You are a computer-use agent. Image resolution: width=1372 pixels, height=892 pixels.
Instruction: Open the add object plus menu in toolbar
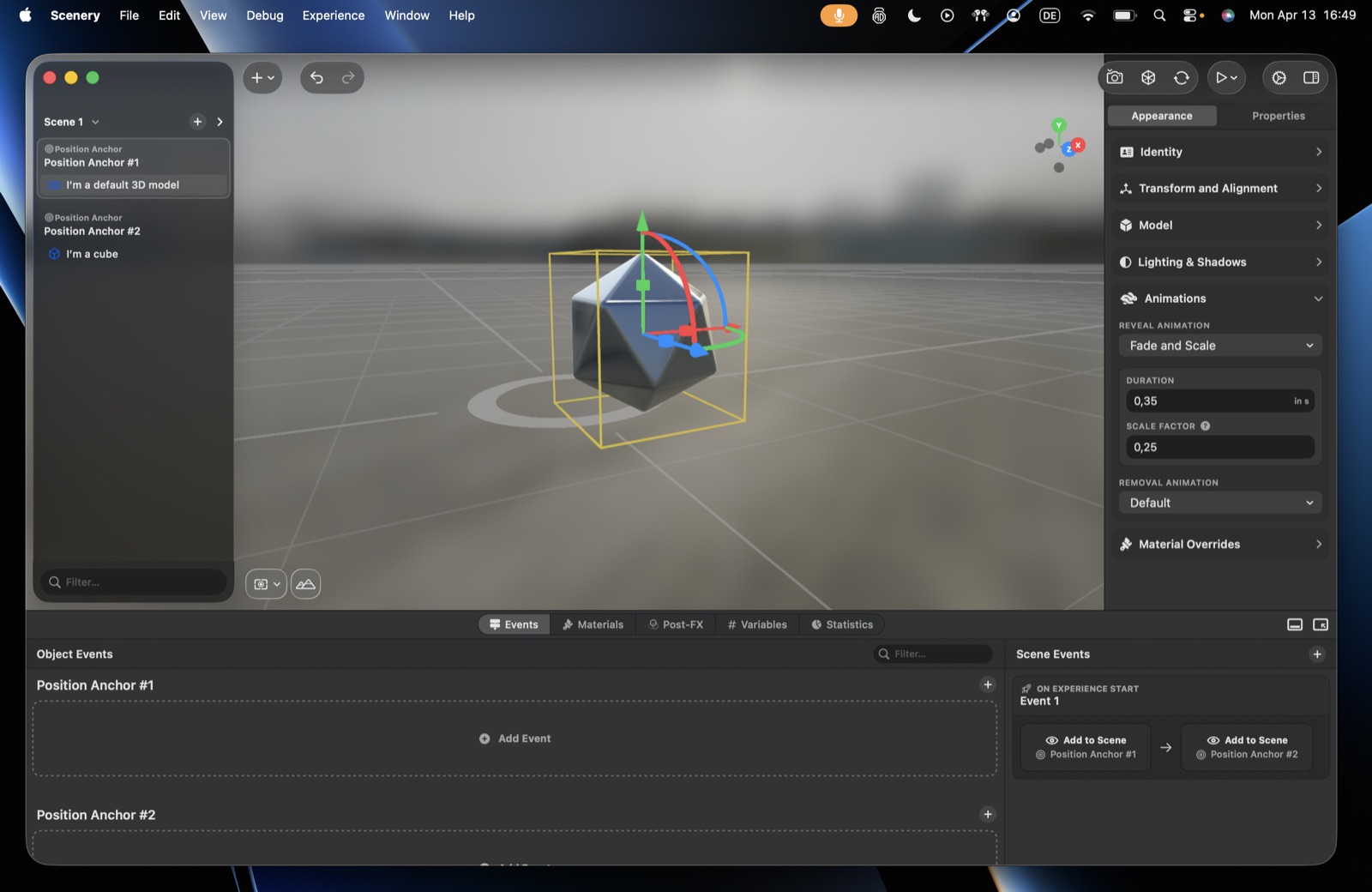(x=262, y=78)
